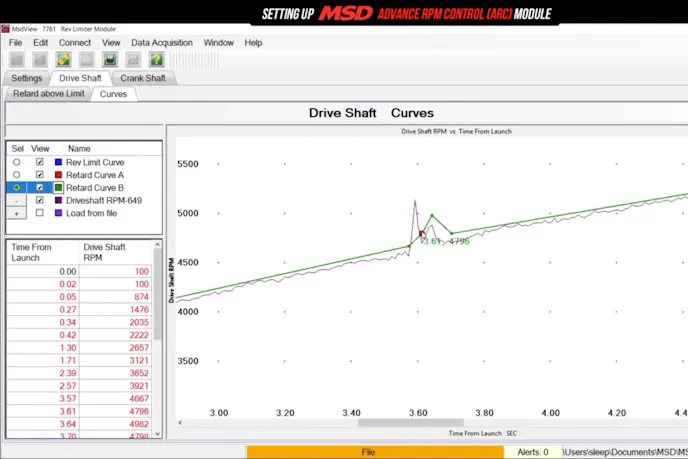Click the green Retard Curve B color swatch
Image resolution: width=688 pixels, height=459 pixels.
[x=59, y=188]
